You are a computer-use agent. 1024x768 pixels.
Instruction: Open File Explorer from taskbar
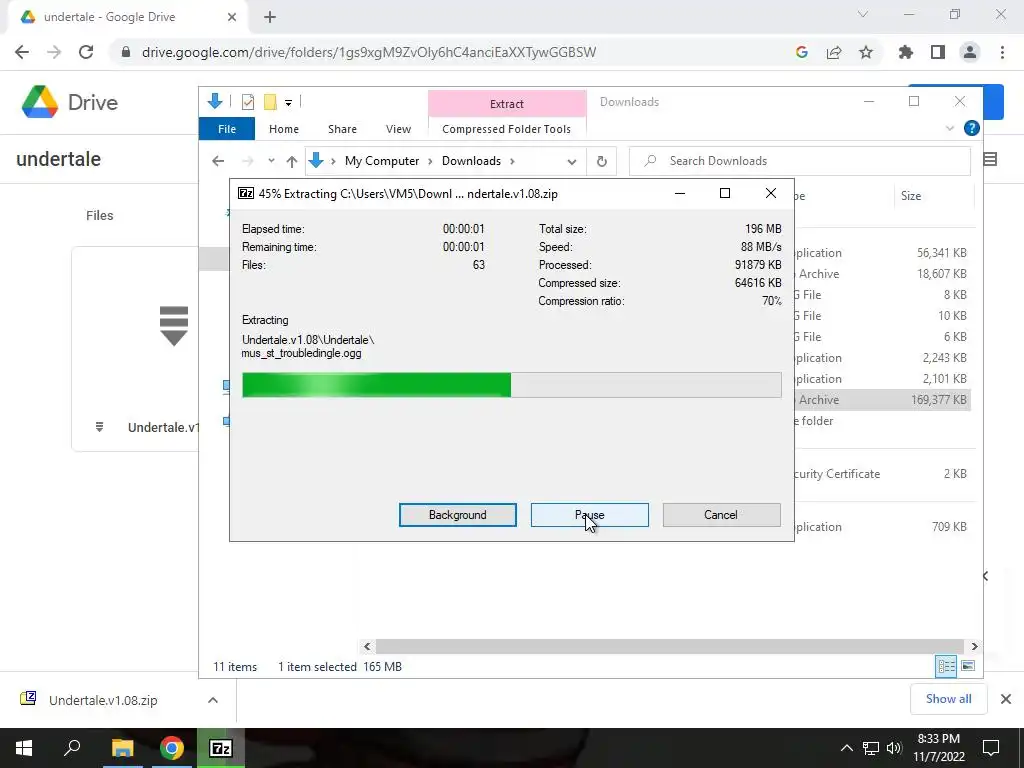tap(122, 748)
